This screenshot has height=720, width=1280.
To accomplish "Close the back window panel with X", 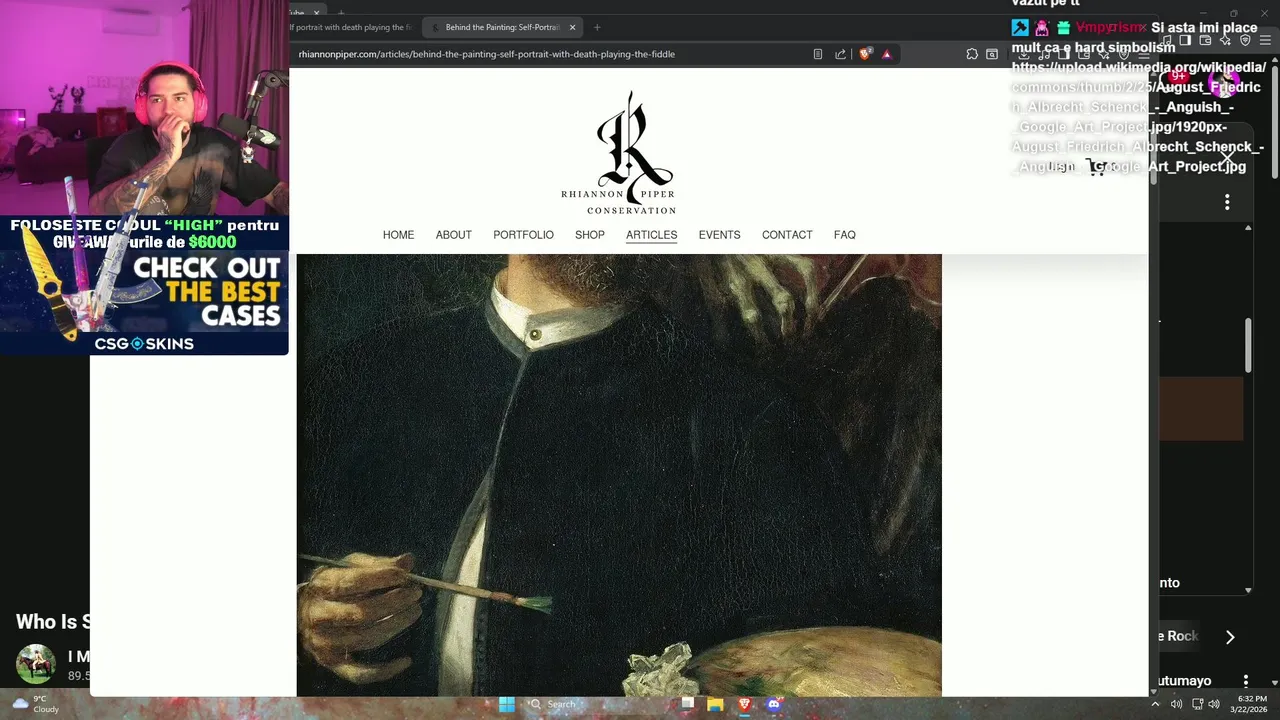I will click(x=1227, y=158).
